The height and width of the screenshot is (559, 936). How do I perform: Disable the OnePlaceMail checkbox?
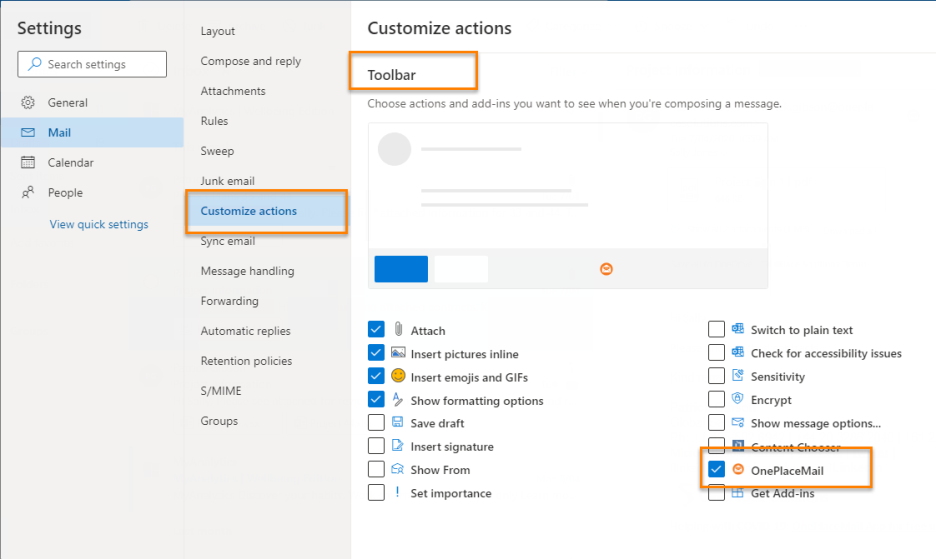[x=716, y=470]
